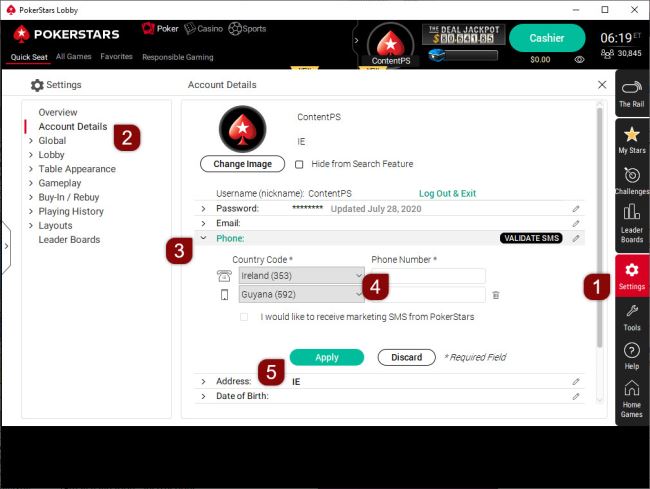Select Leader Boards in settings list

tap(69, 240)
